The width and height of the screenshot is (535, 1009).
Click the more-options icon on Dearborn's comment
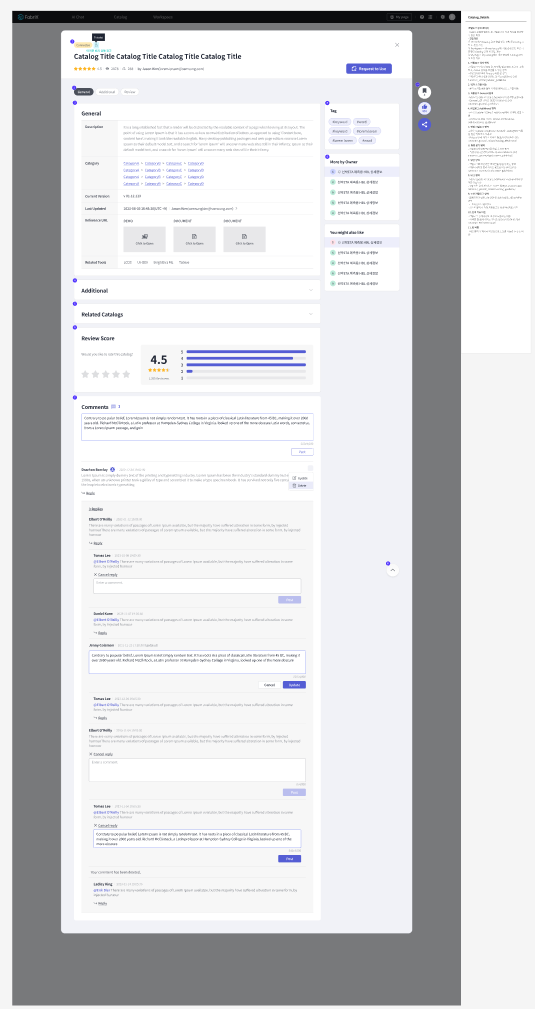coord(310,468)
